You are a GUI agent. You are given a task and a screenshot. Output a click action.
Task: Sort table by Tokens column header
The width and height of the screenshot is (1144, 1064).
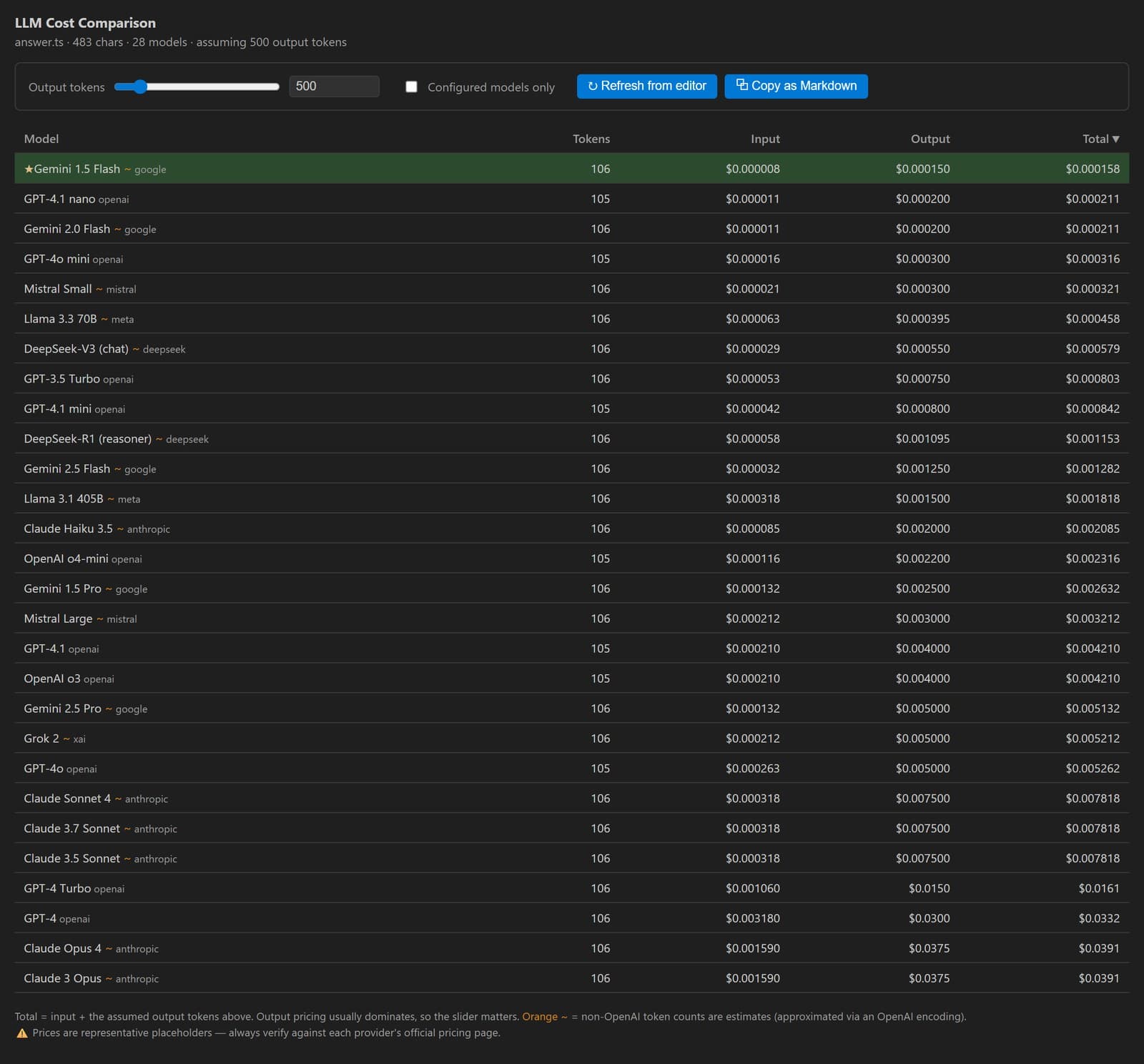[591, 139]
